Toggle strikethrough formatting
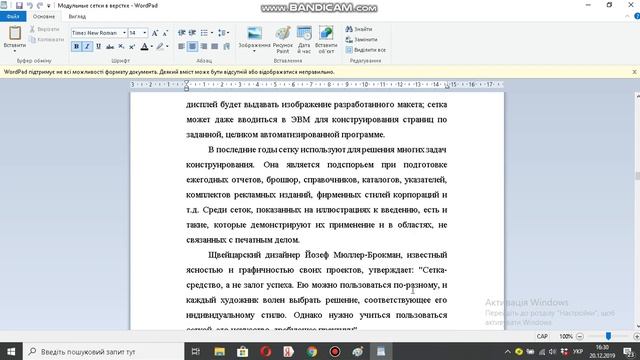Viewport: 640px width, 360px height. [110, 47]
